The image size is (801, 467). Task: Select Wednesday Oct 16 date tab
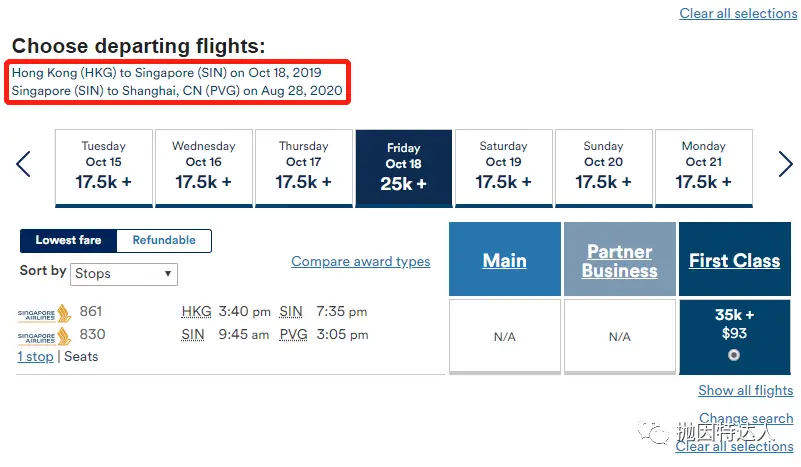point(204,168)
